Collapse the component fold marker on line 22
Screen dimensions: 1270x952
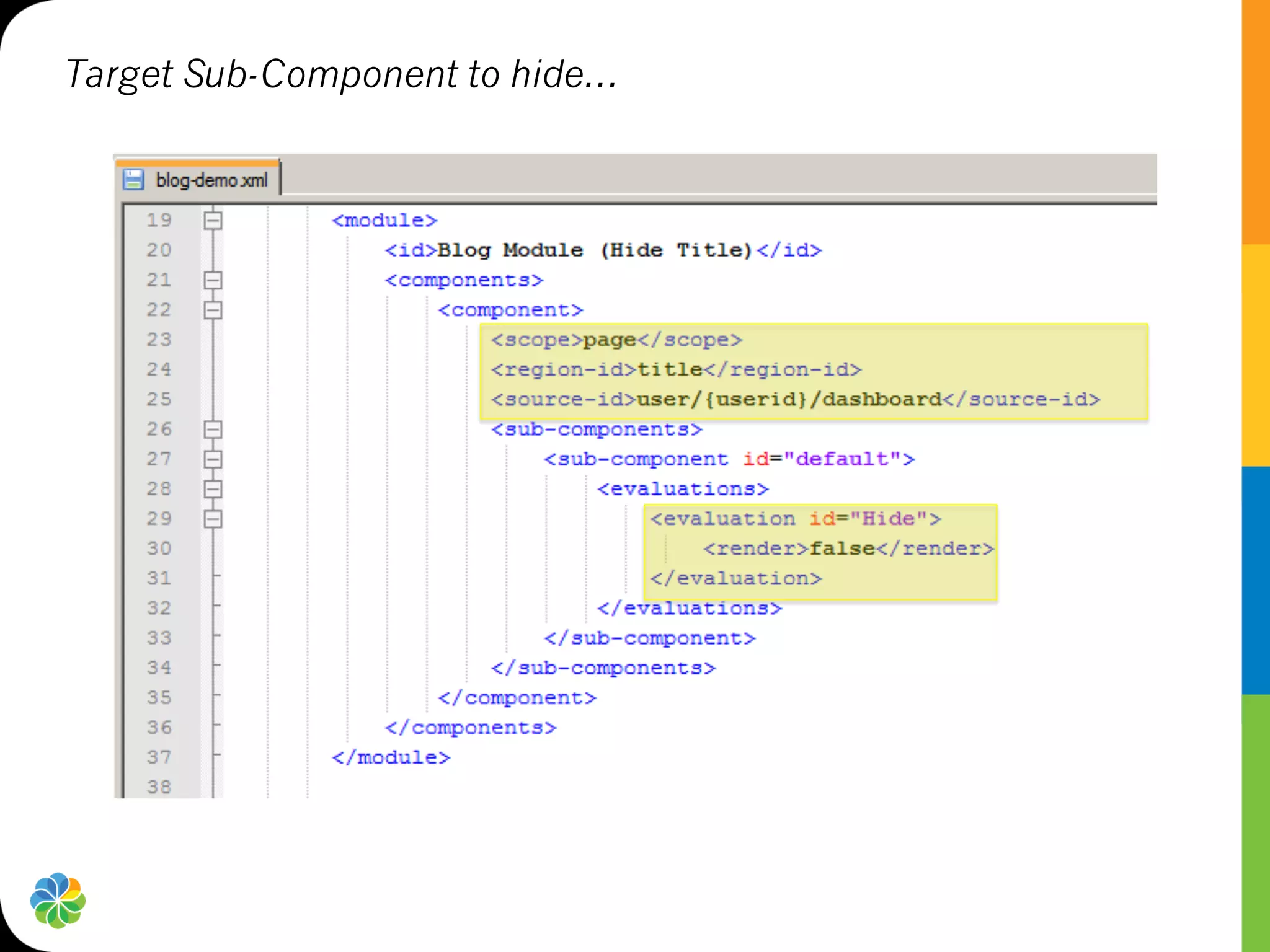click(213, 310)
